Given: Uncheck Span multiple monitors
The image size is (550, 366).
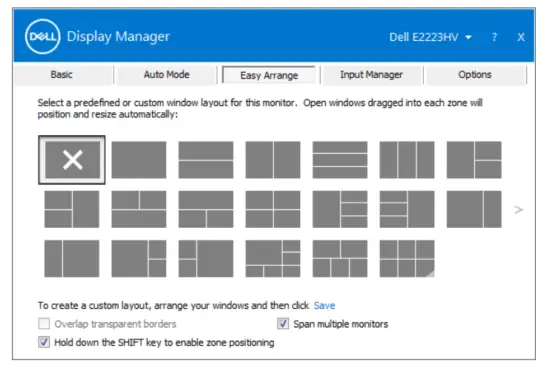Looking at the screenshot, I should (x=283, y=324).
